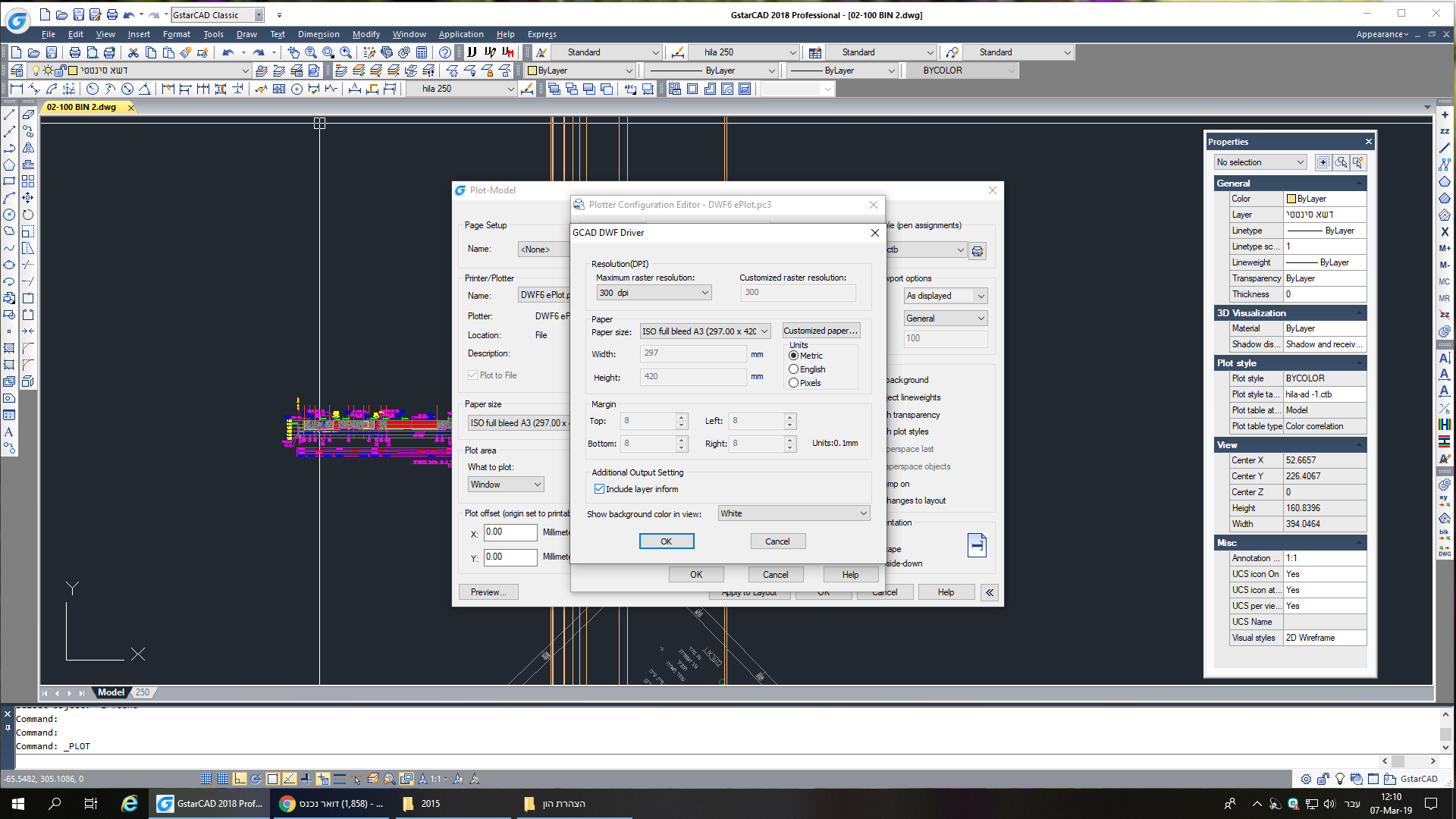Toggle the Plot to File checkbox
The height and width of the screenshot is (819, 1456).
pyautogui.click(x=472, y=375)
